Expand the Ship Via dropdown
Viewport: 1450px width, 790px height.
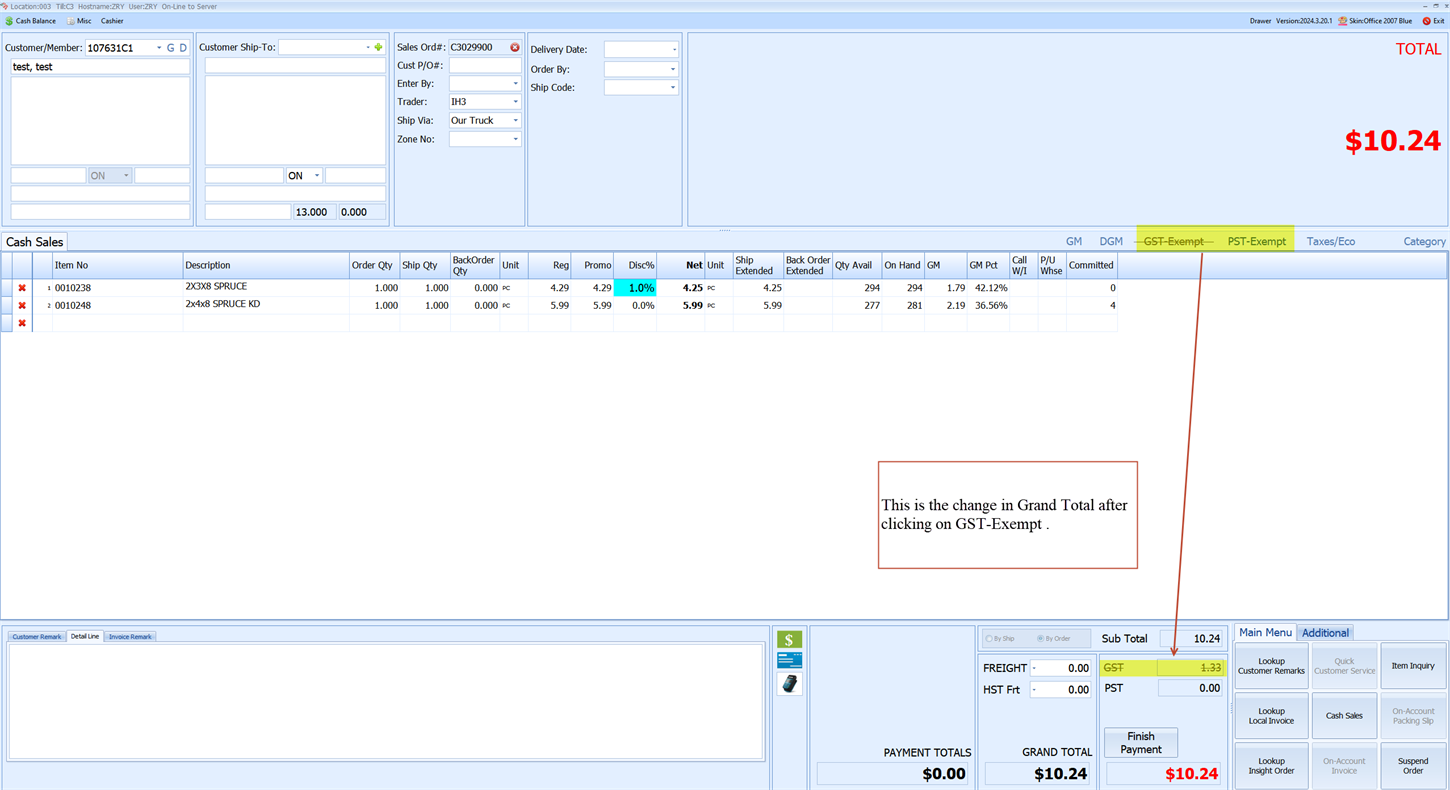515,121
